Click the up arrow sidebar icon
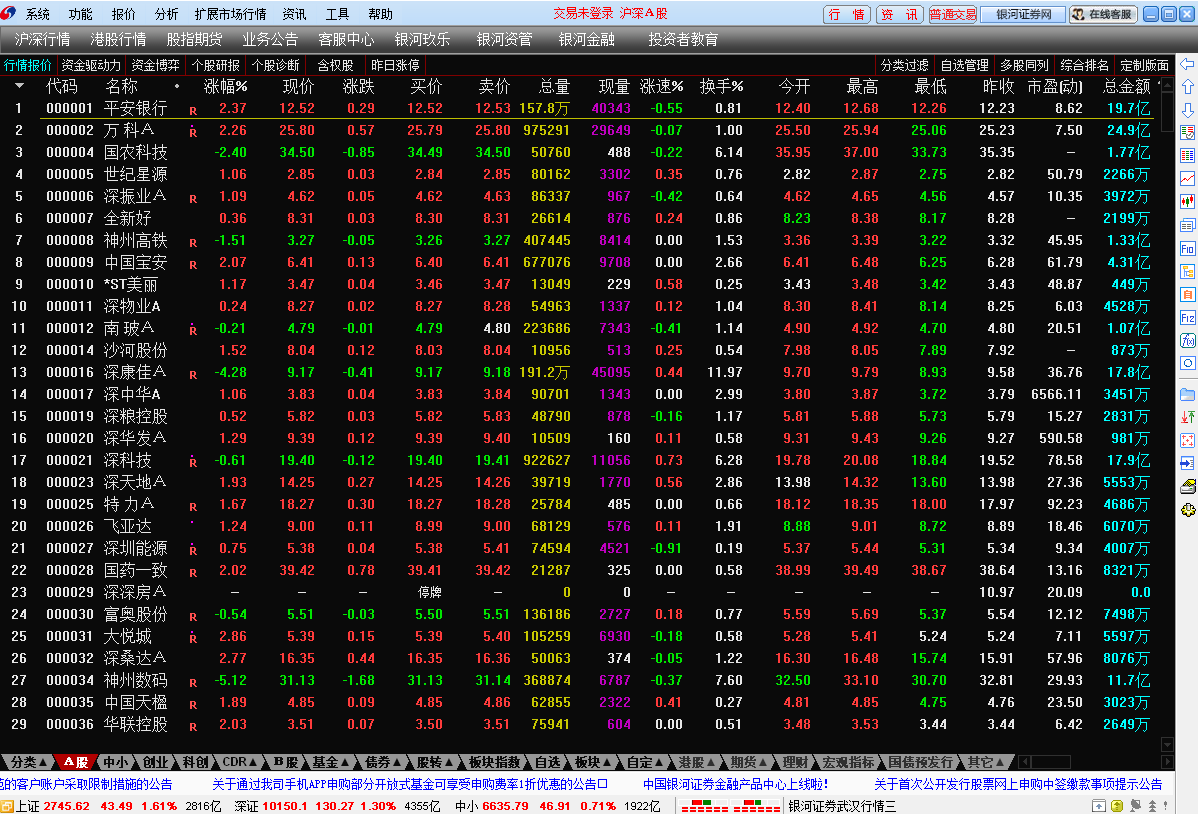Screen dimensions: 1198x814 click(x=1187, y=87)
